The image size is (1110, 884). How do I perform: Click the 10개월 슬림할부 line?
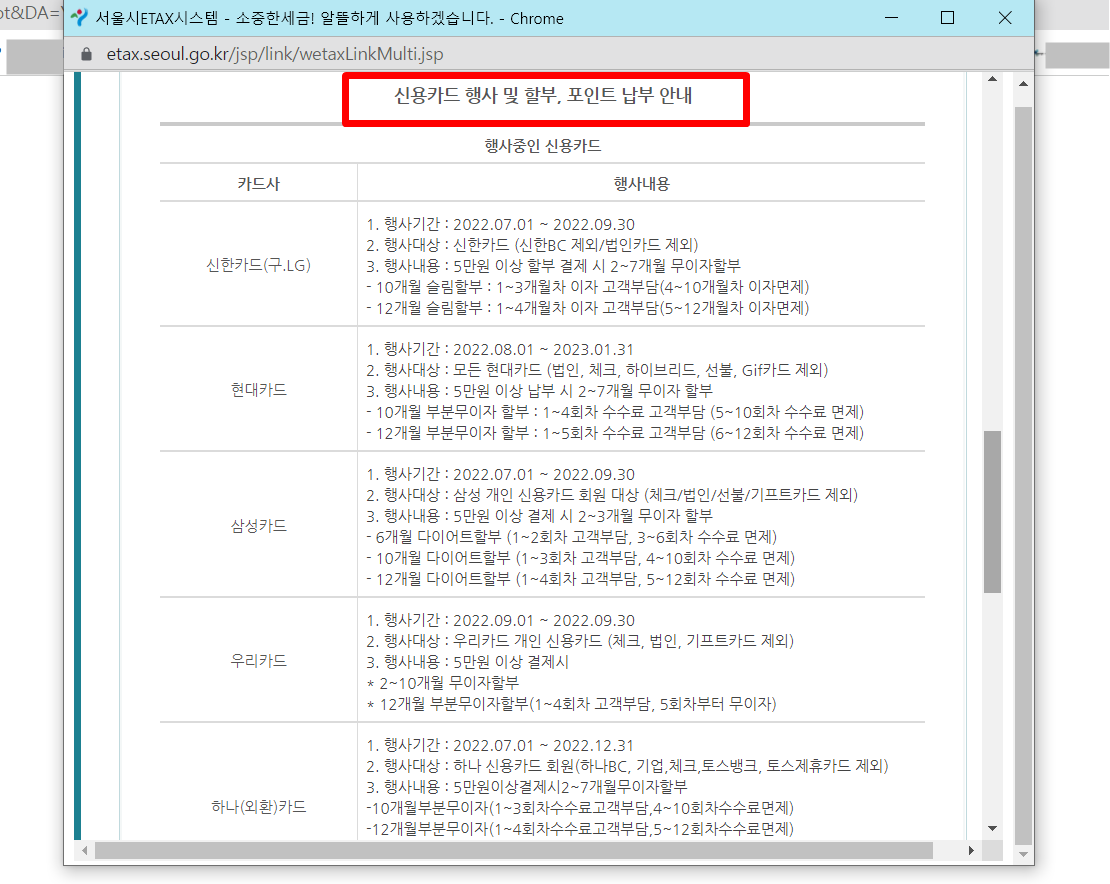click(x=588, y=287)
